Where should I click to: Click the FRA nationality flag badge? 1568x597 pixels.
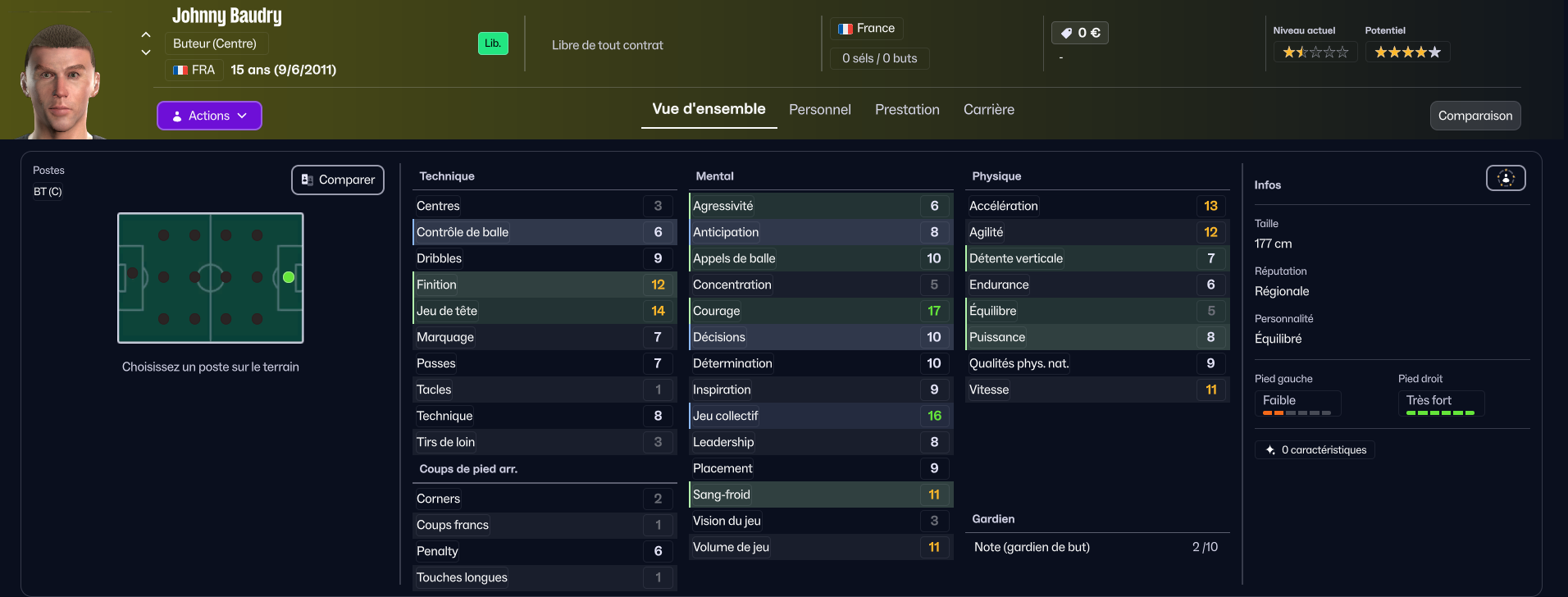[x=181, y=71]
